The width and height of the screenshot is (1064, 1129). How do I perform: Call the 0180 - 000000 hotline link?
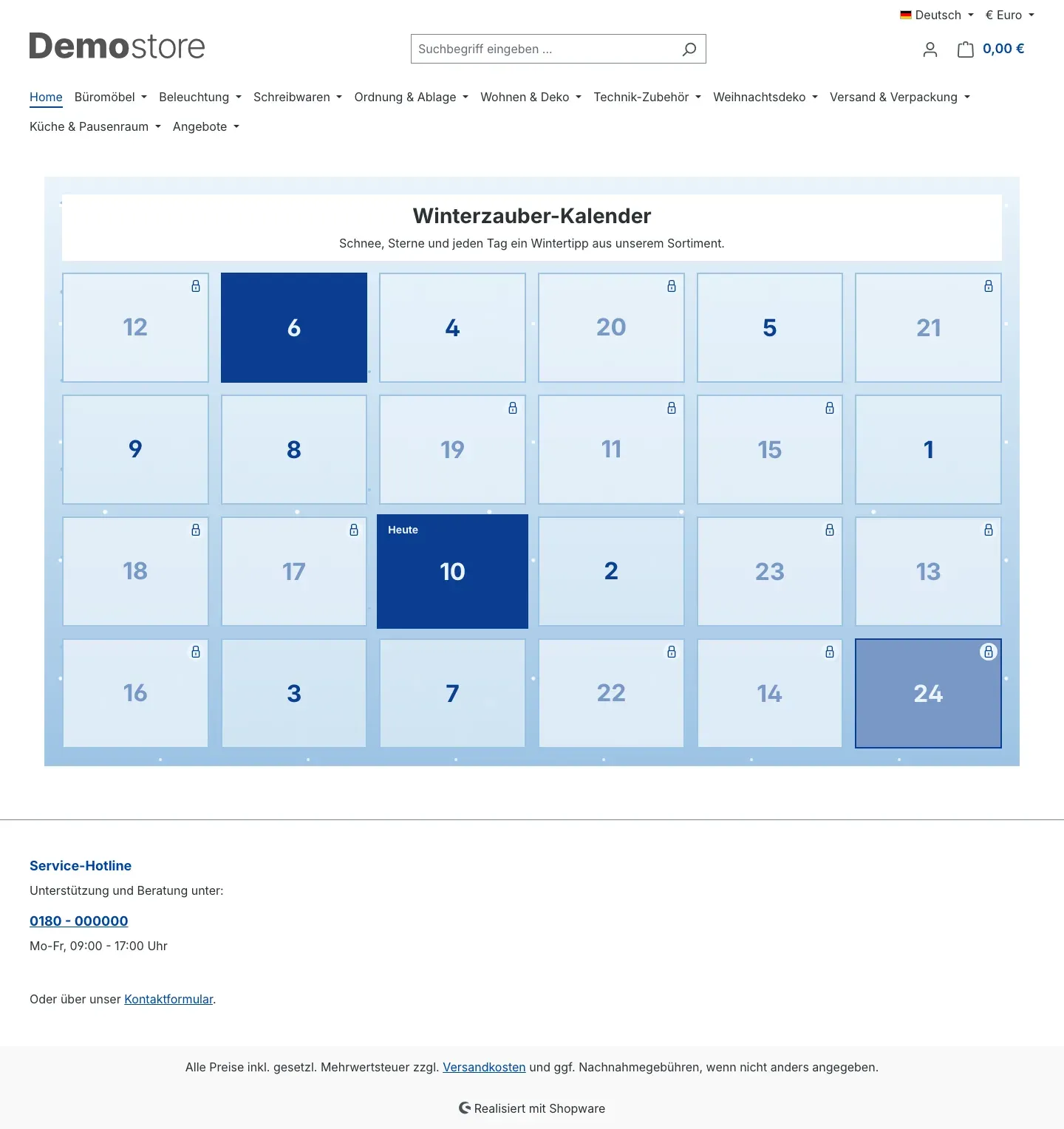tap(79, 921)
